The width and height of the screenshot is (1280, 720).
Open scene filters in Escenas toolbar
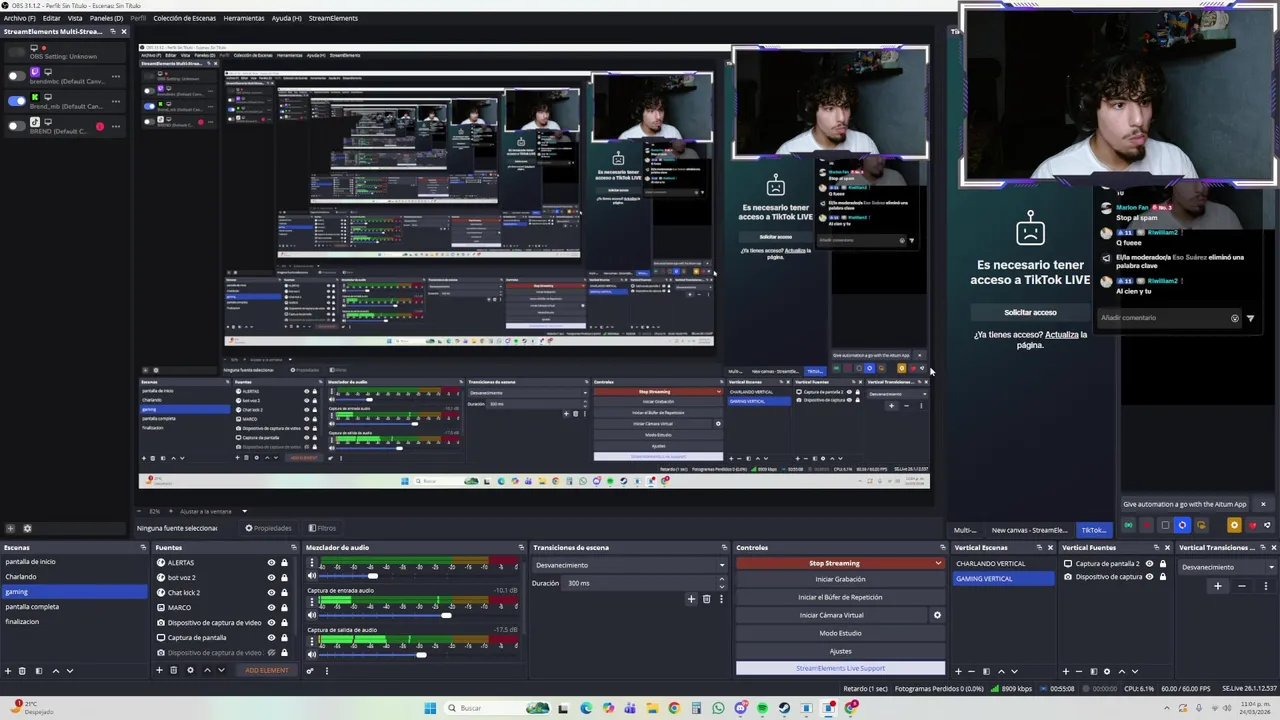pos(39,671)
